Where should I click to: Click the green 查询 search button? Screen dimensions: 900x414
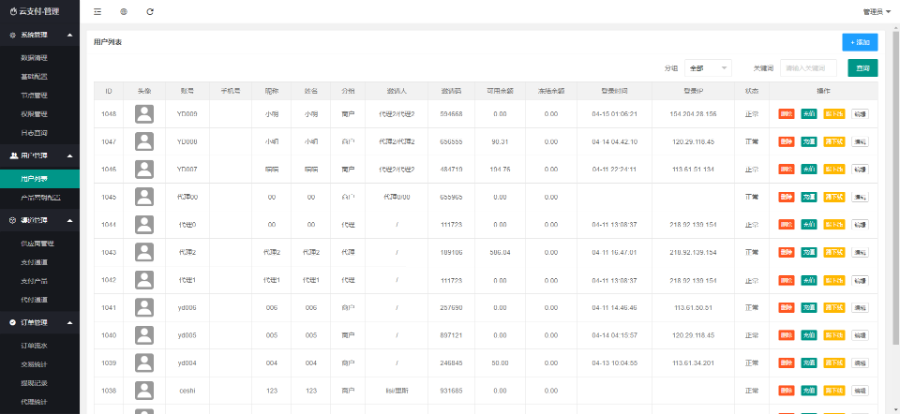(862, 68)
